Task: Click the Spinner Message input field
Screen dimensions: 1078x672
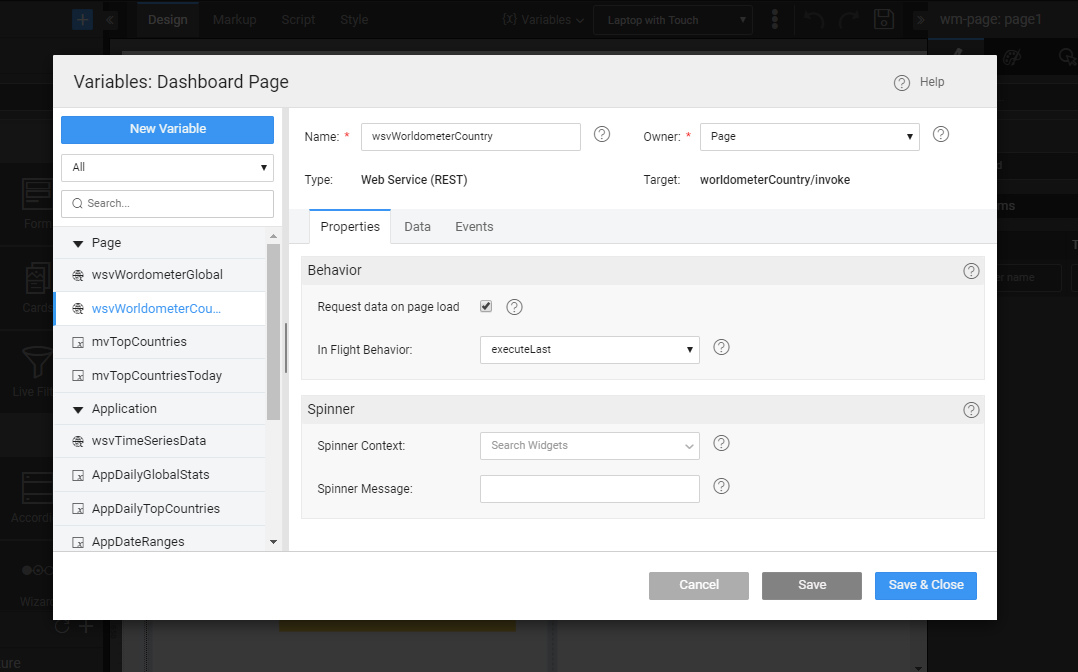Action: pos(589,489)
